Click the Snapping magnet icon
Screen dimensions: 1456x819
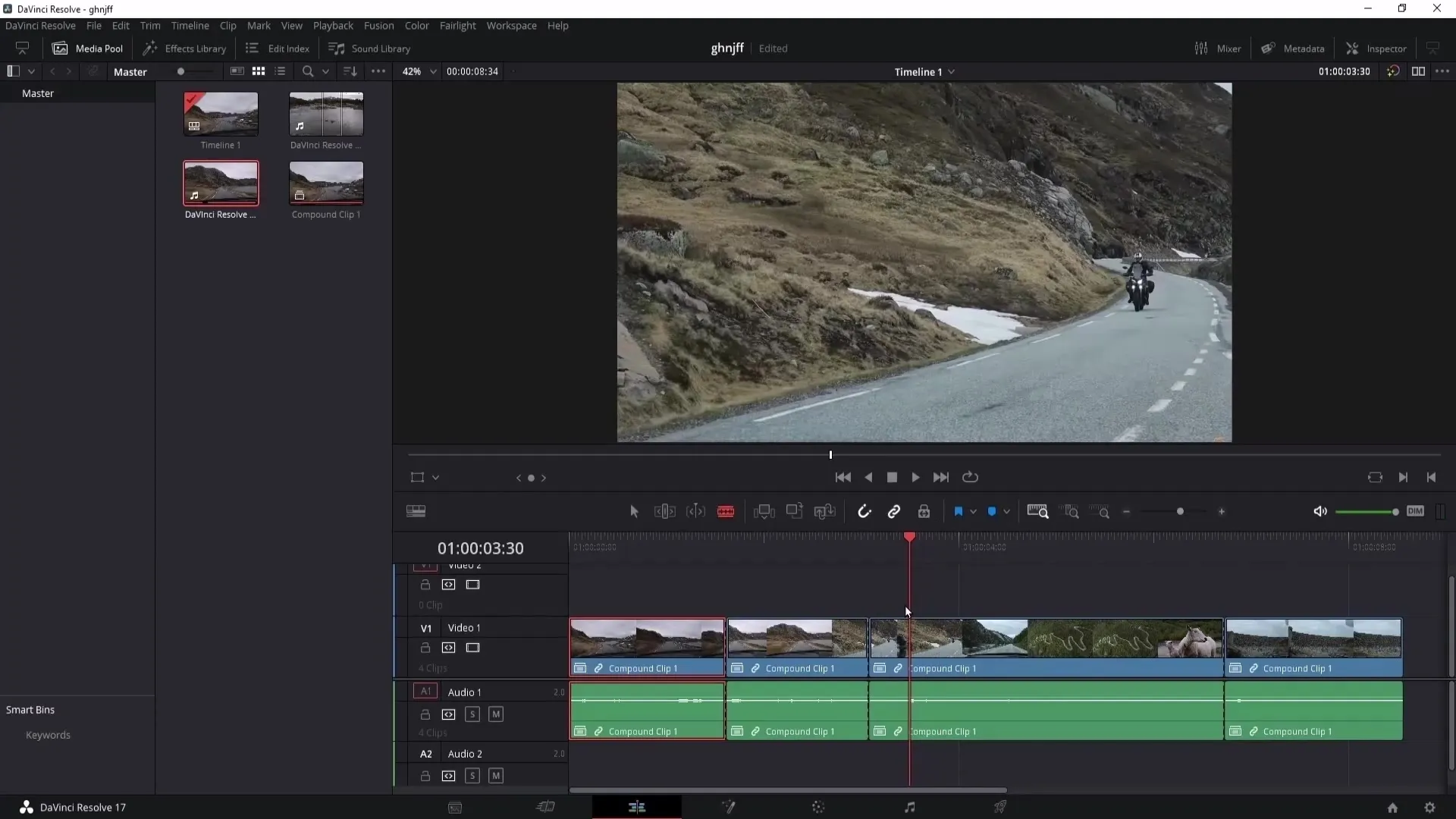[865, 512]
